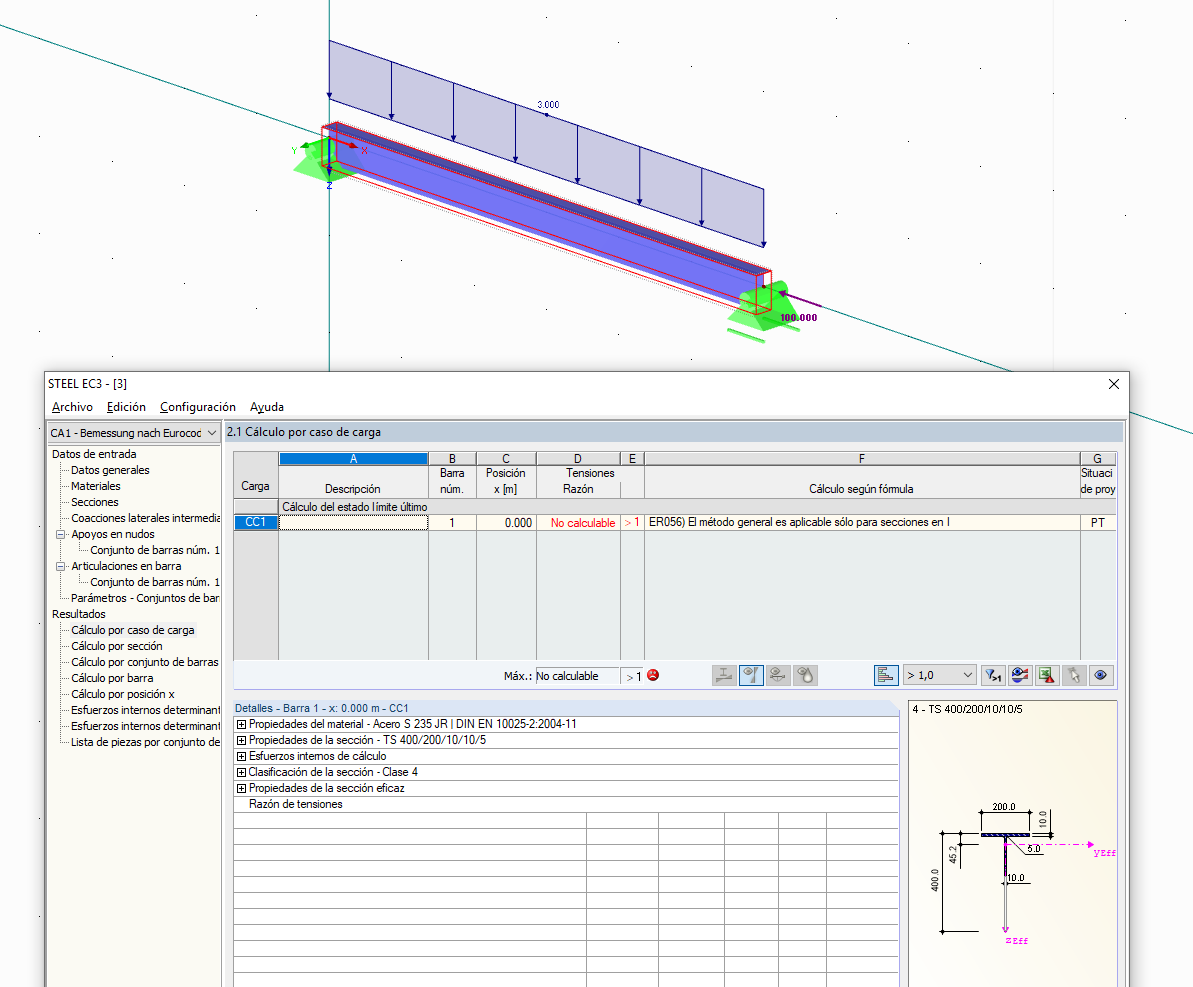Screen dimensions: 1193x987
Task: Click the fourth greyed view-mode icon
Action: click(805, 675)
